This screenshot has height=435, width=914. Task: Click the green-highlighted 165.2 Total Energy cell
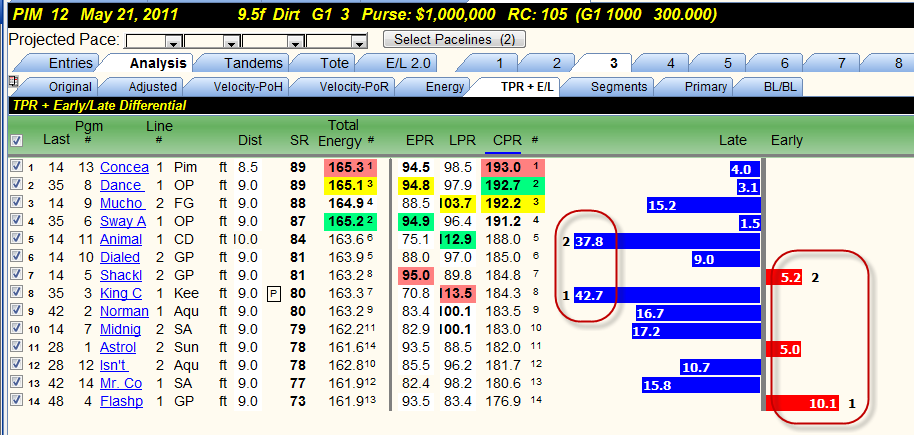click(x=350, y=222)
